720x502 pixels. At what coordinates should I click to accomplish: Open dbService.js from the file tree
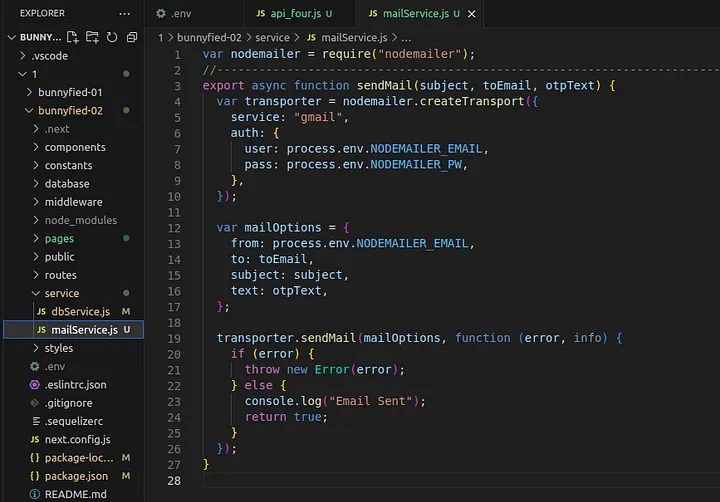point(73,311)
